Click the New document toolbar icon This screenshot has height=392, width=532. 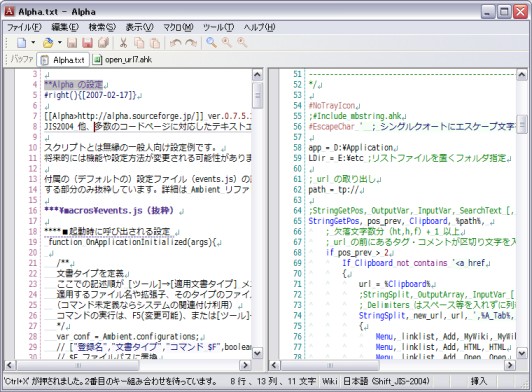click(21, 43)
